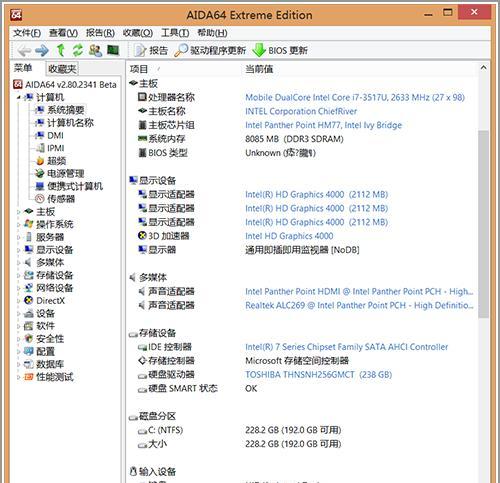Click the 处理器名称 row icon

tap(142, 97)
